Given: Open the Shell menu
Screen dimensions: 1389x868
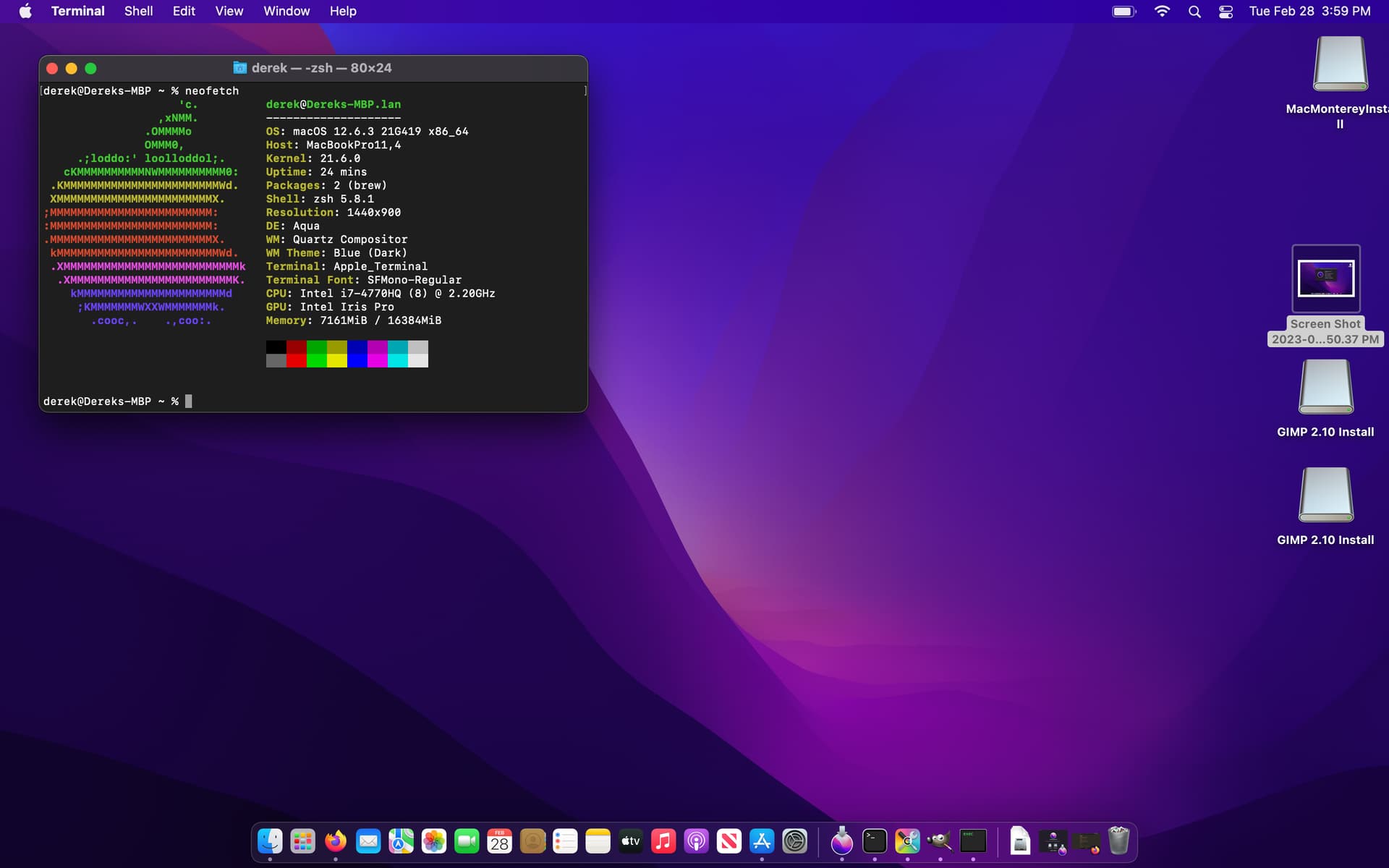Looking at the screenshot, I should [138, 11].
